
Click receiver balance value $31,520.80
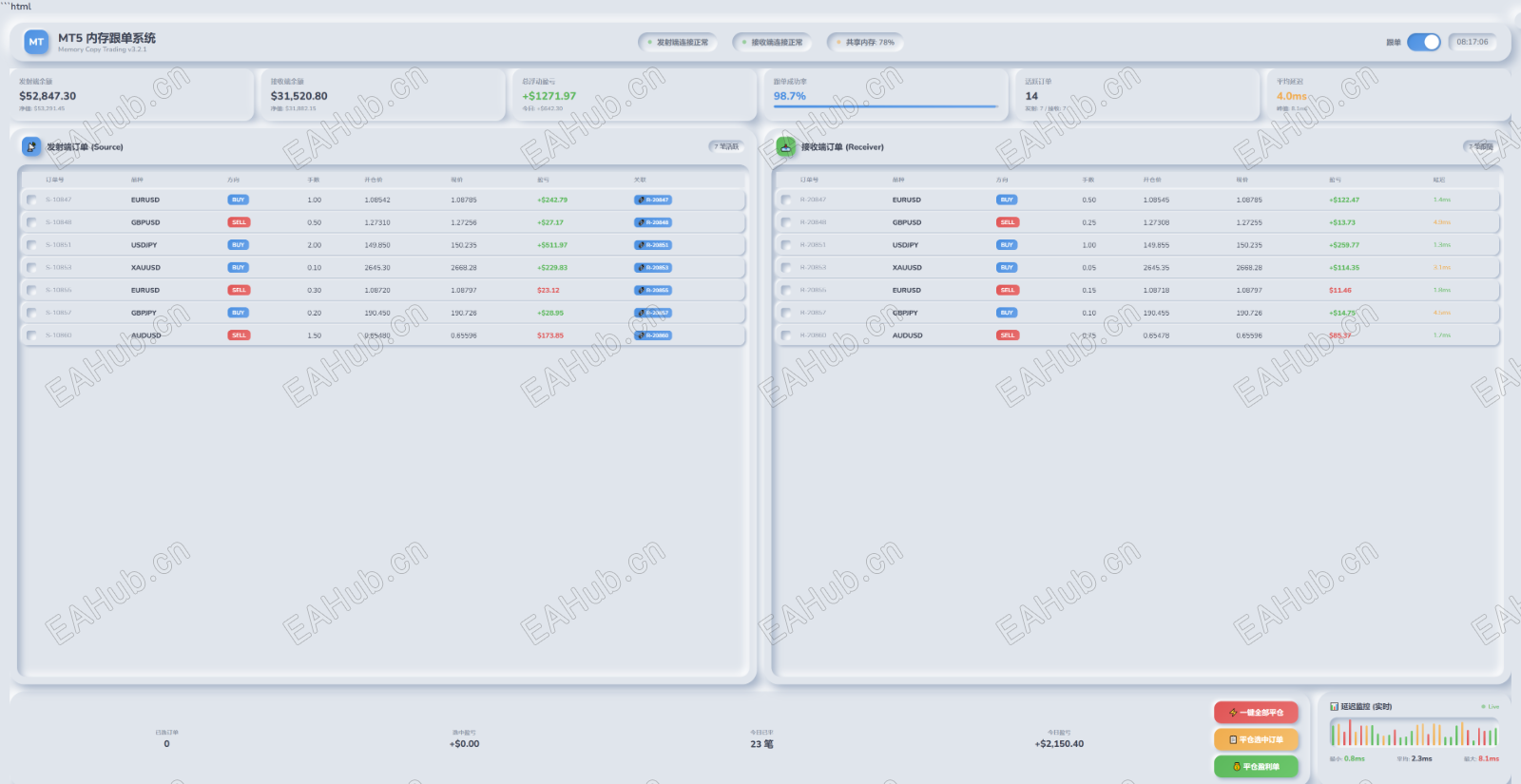[298, 96]
